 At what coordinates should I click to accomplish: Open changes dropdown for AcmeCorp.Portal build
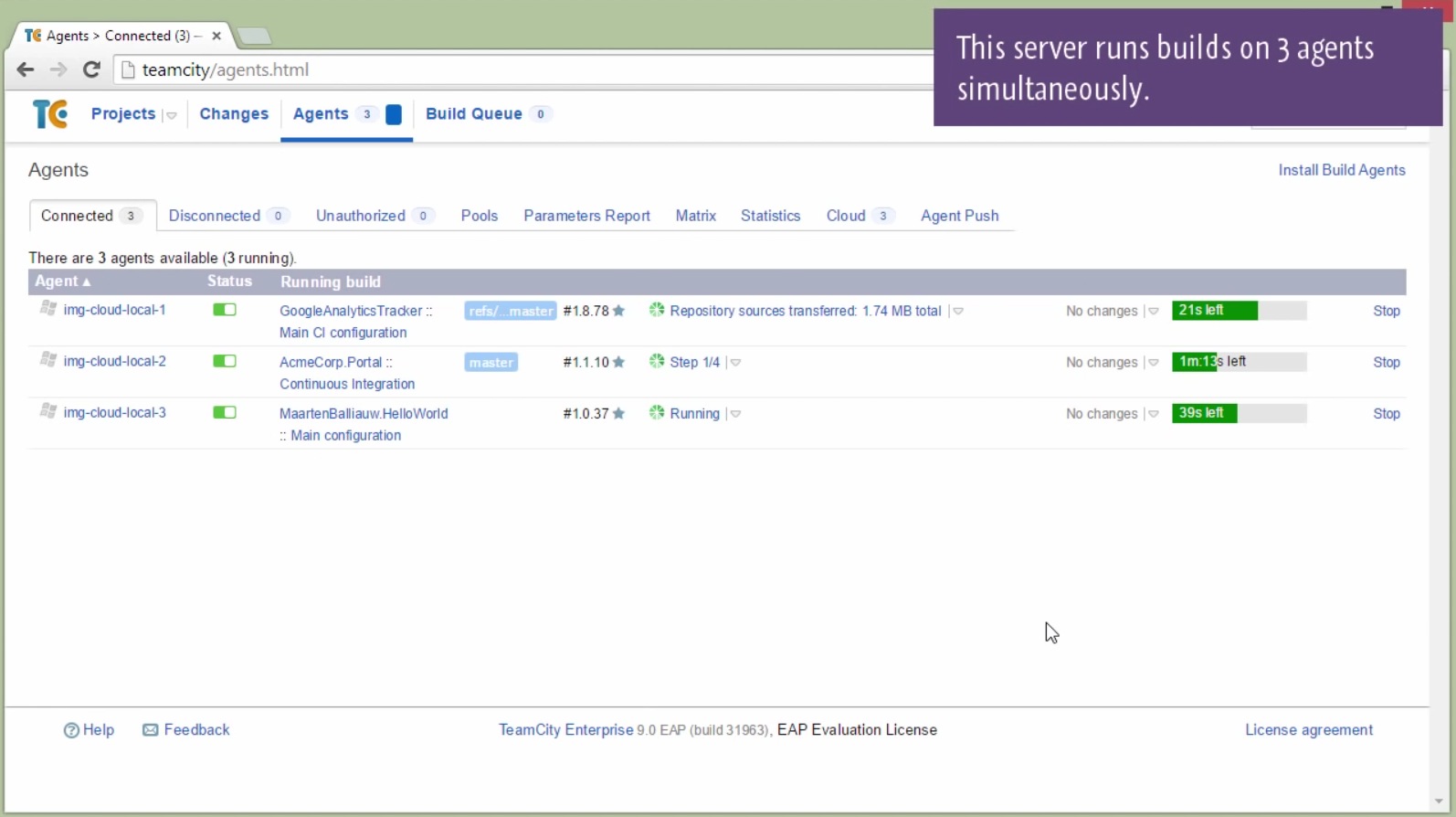click(x=1154, y=363)
